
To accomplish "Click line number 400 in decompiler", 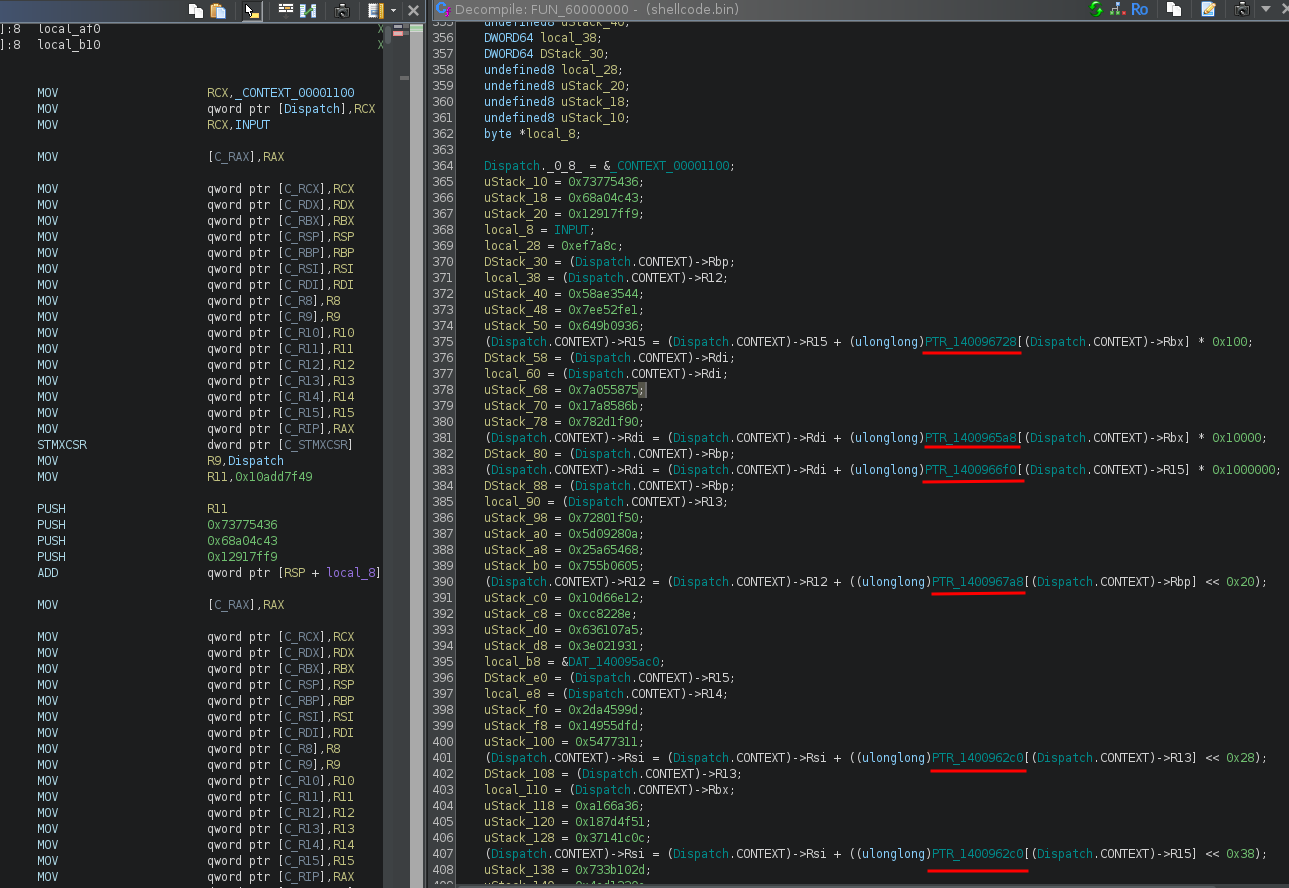I will 442,742.
